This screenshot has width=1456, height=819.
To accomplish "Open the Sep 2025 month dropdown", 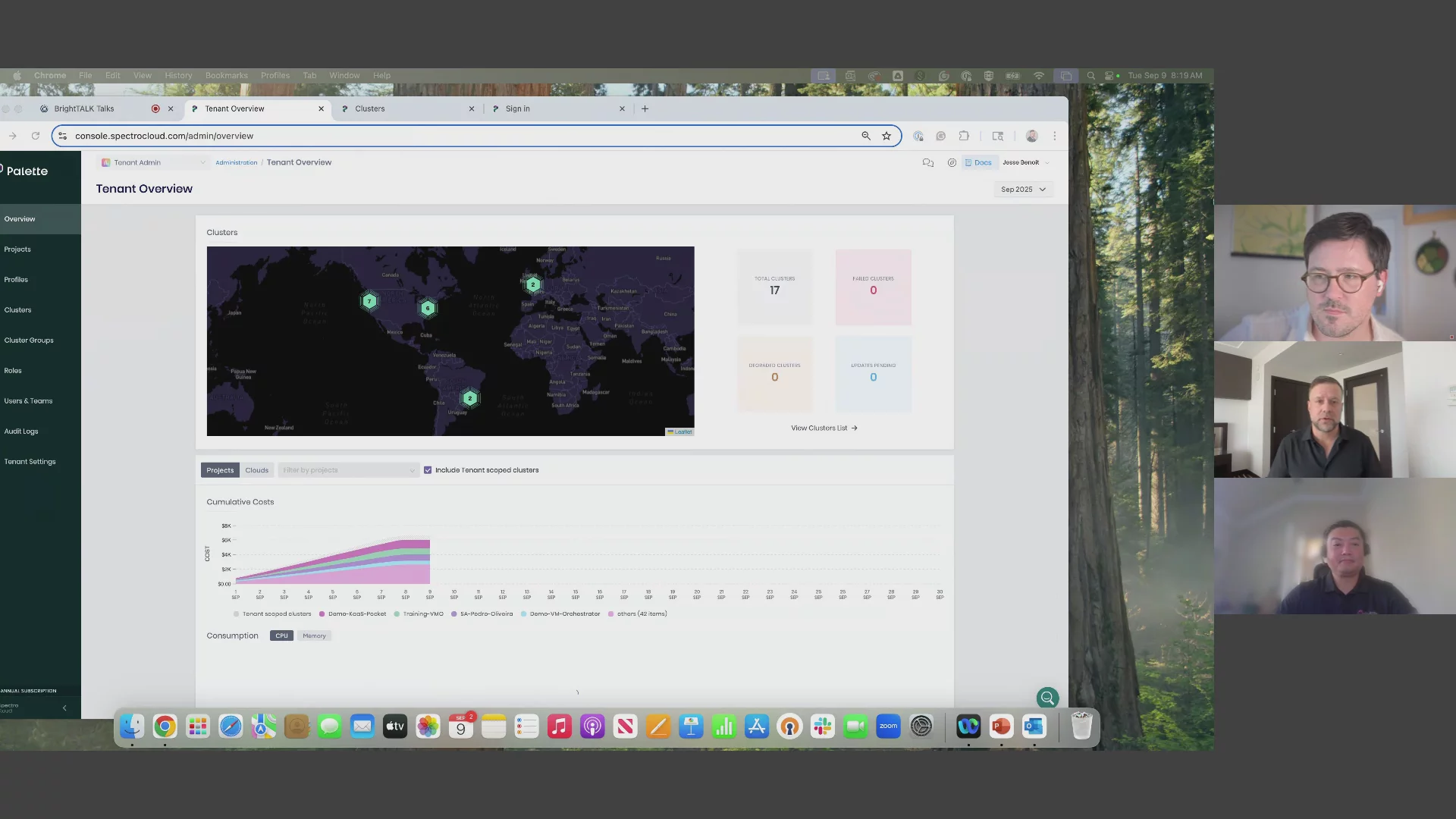I will [x=1023, y=190].
